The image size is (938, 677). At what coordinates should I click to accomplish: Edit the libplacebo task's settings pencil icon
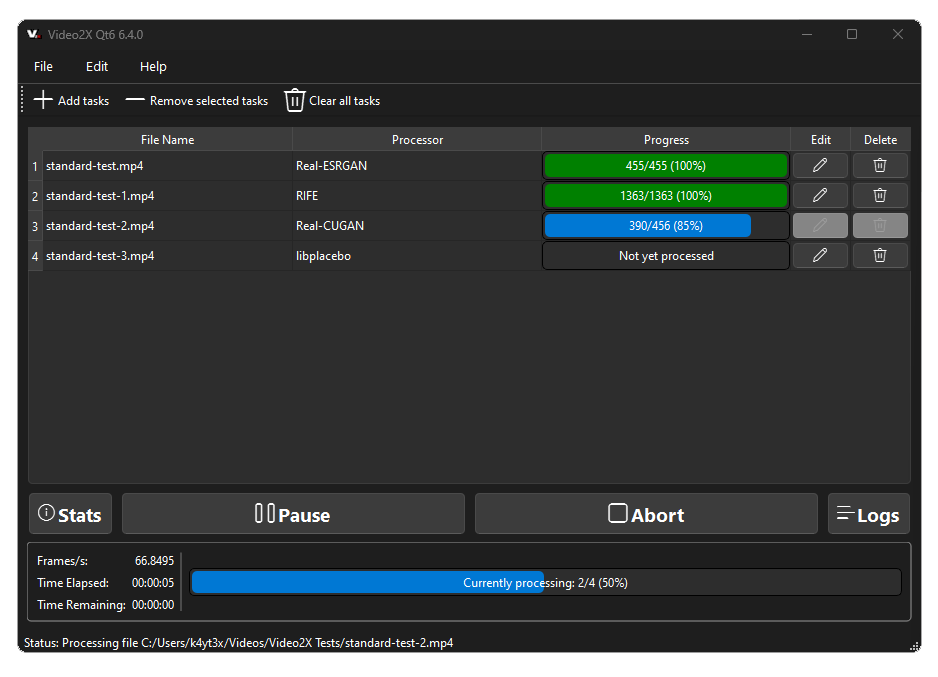click(x=819, y=255)
